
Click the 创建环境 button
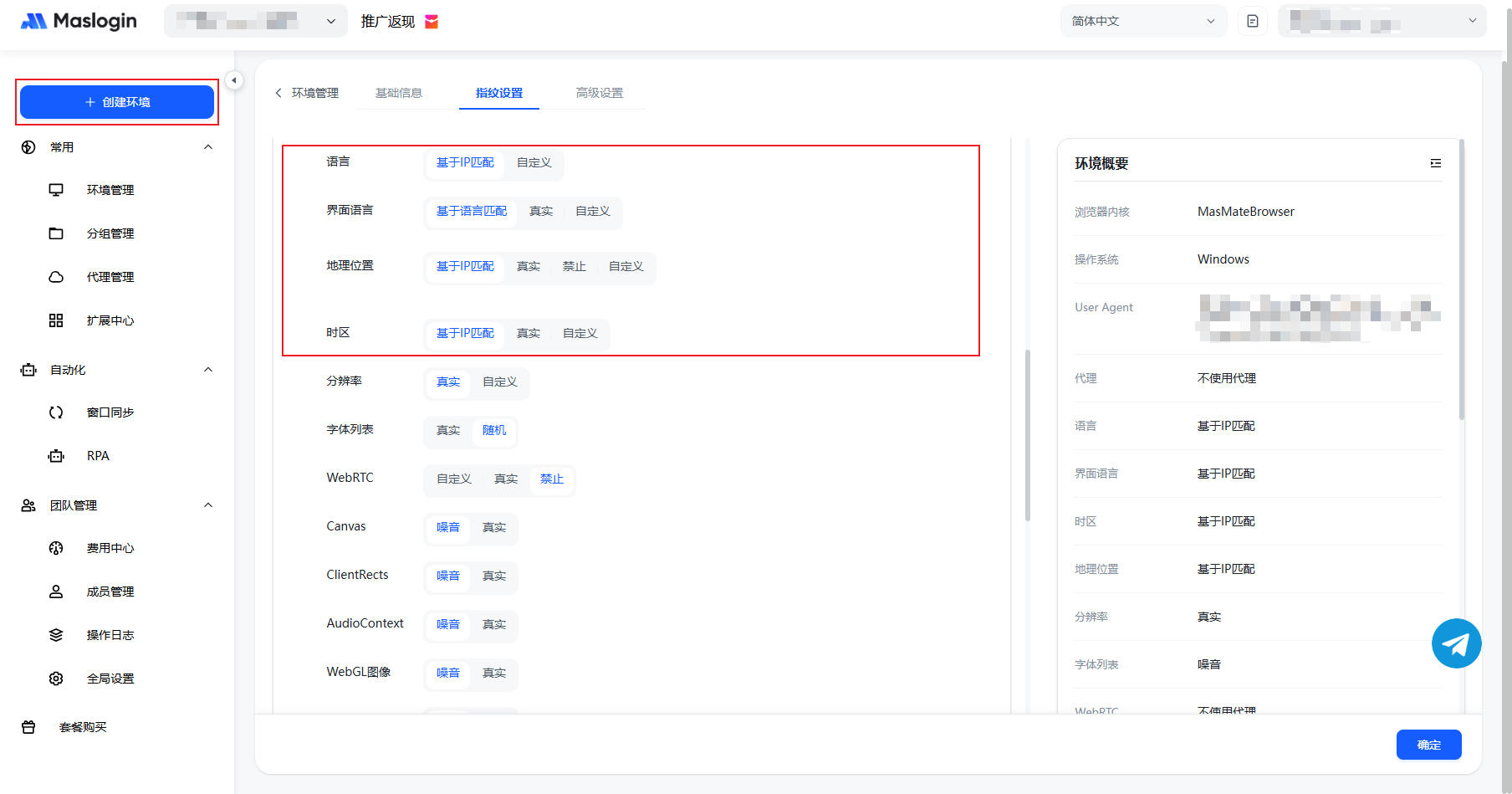pyautogui.click(x=117, y=102)
